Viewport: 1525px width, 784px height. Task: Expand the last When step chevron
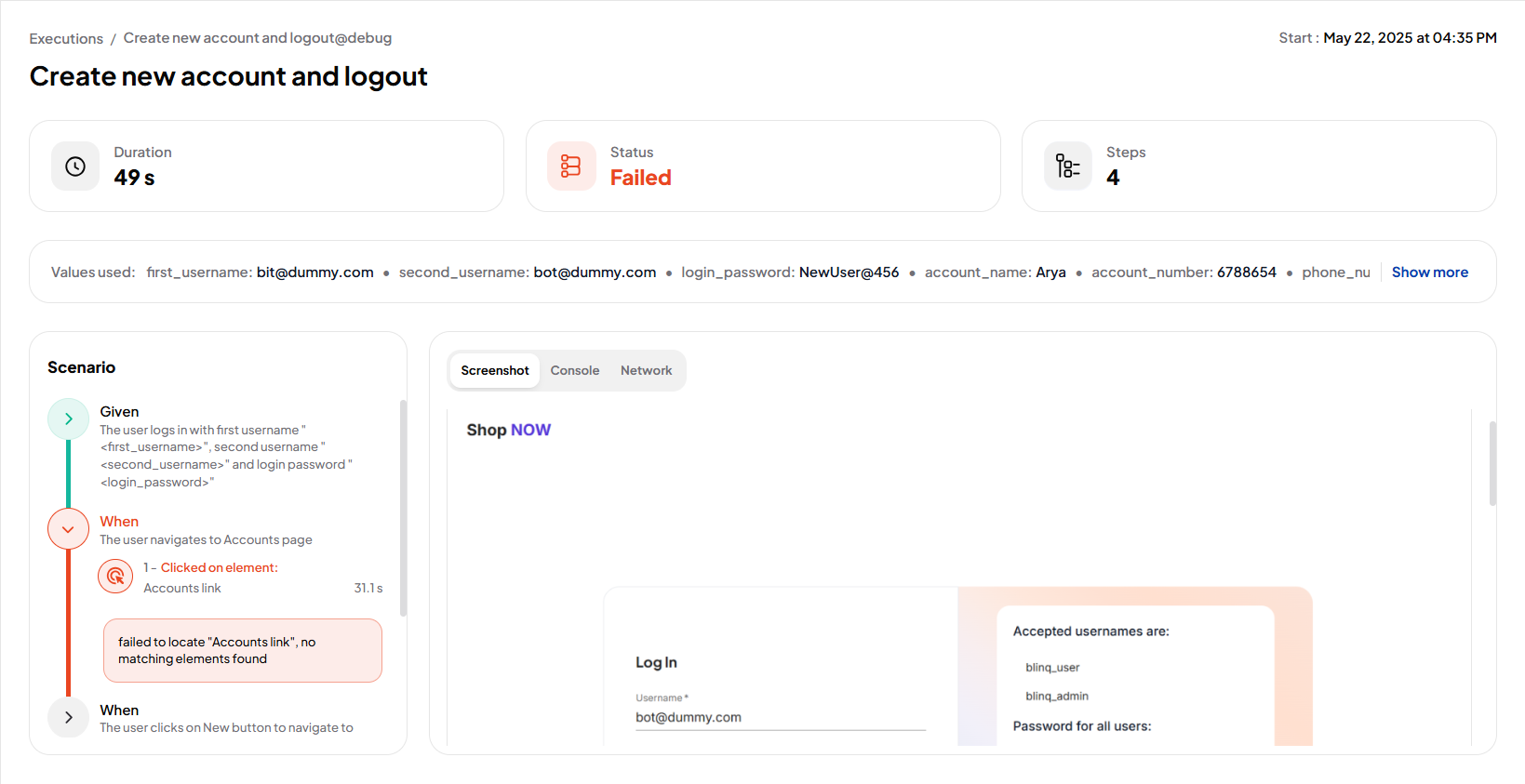pyautogui.click(x=69, y=717)
